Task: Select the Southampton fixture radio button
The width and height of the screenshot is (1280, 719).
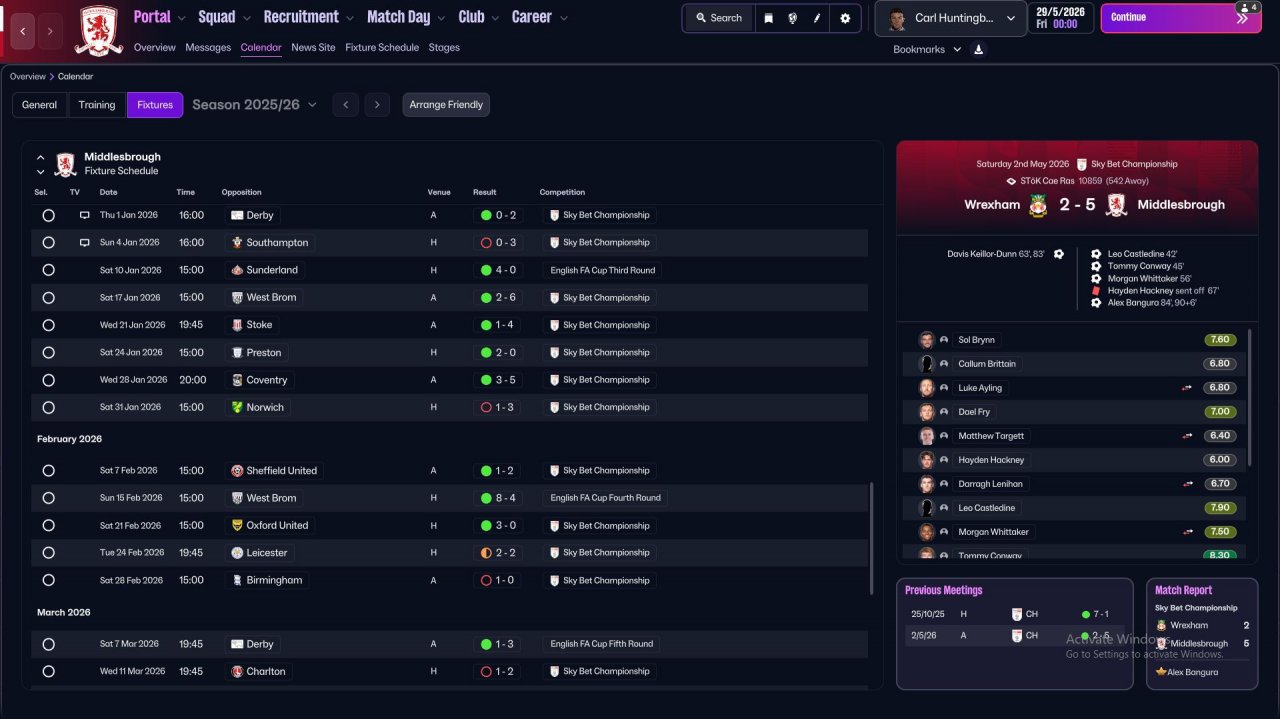Action: [48, 242]
